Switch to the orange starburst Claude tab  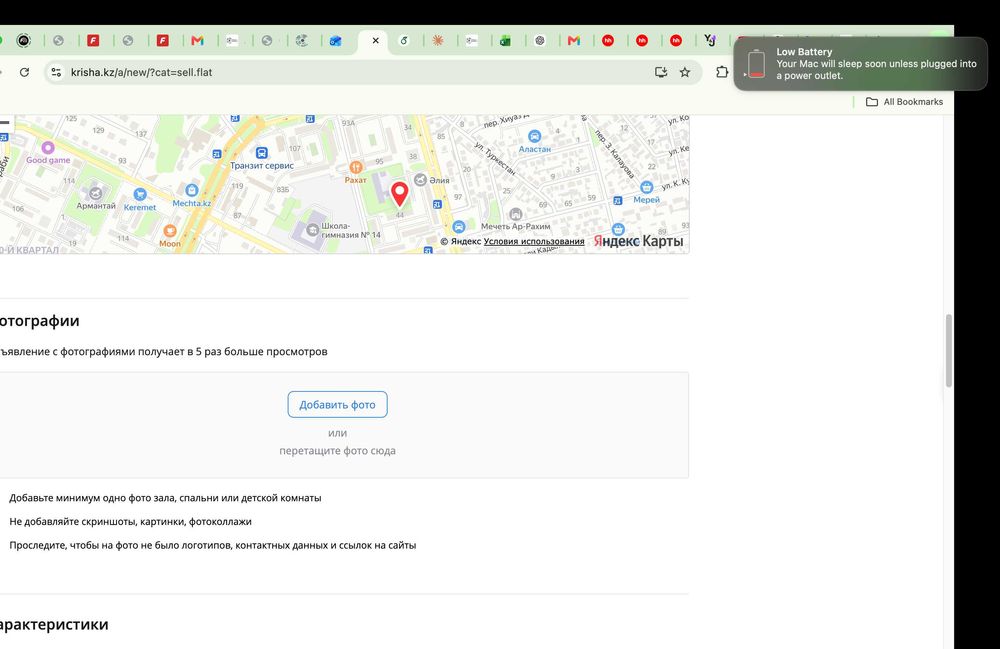tap(438, 40)
